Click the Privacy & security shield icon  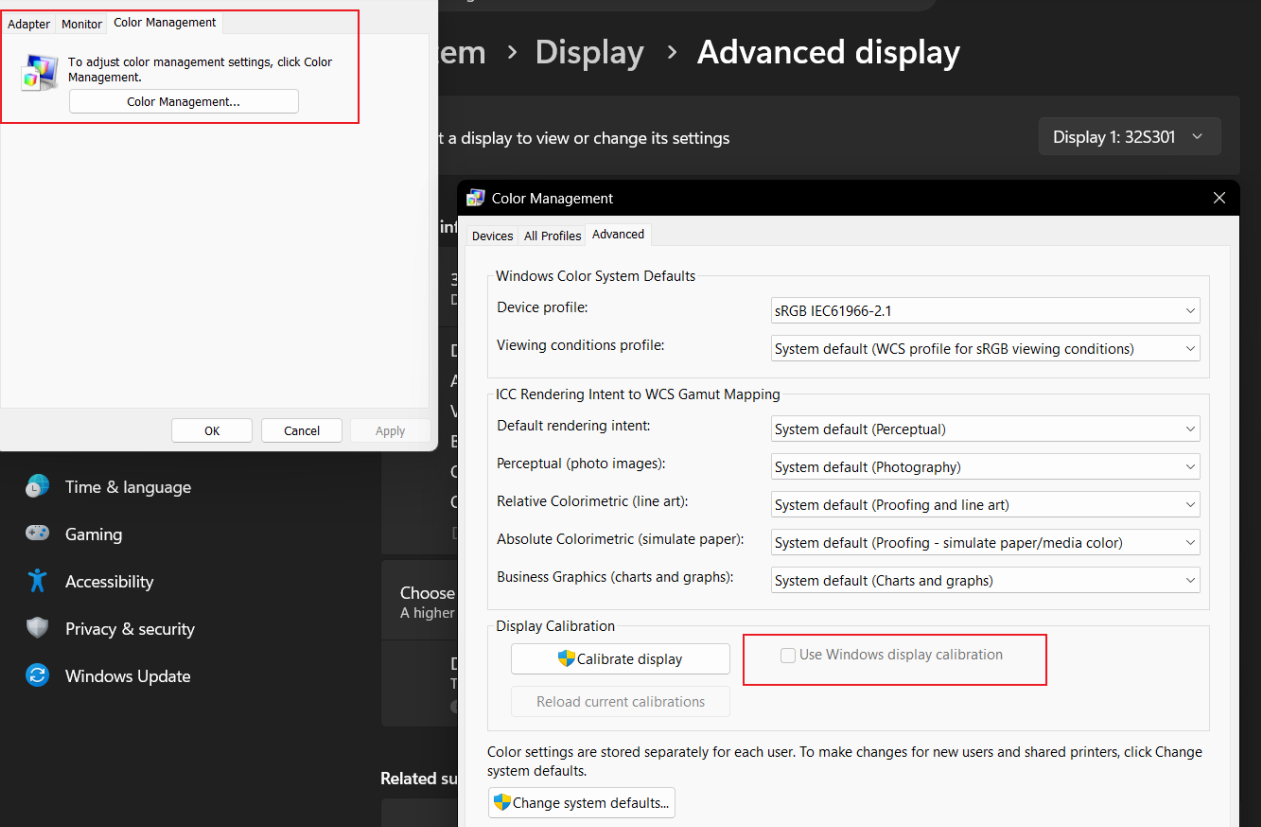(38, 628)
